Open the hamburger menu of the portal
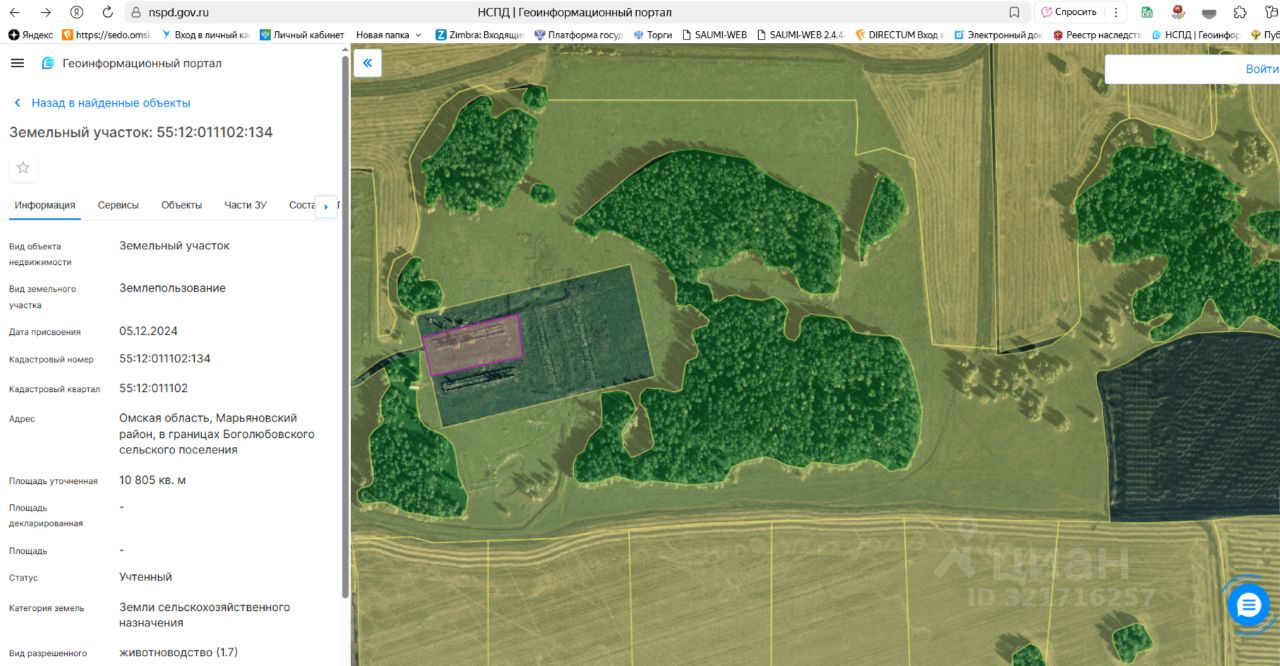This screenshot has width=1280, height=666. tap(17, 63)
